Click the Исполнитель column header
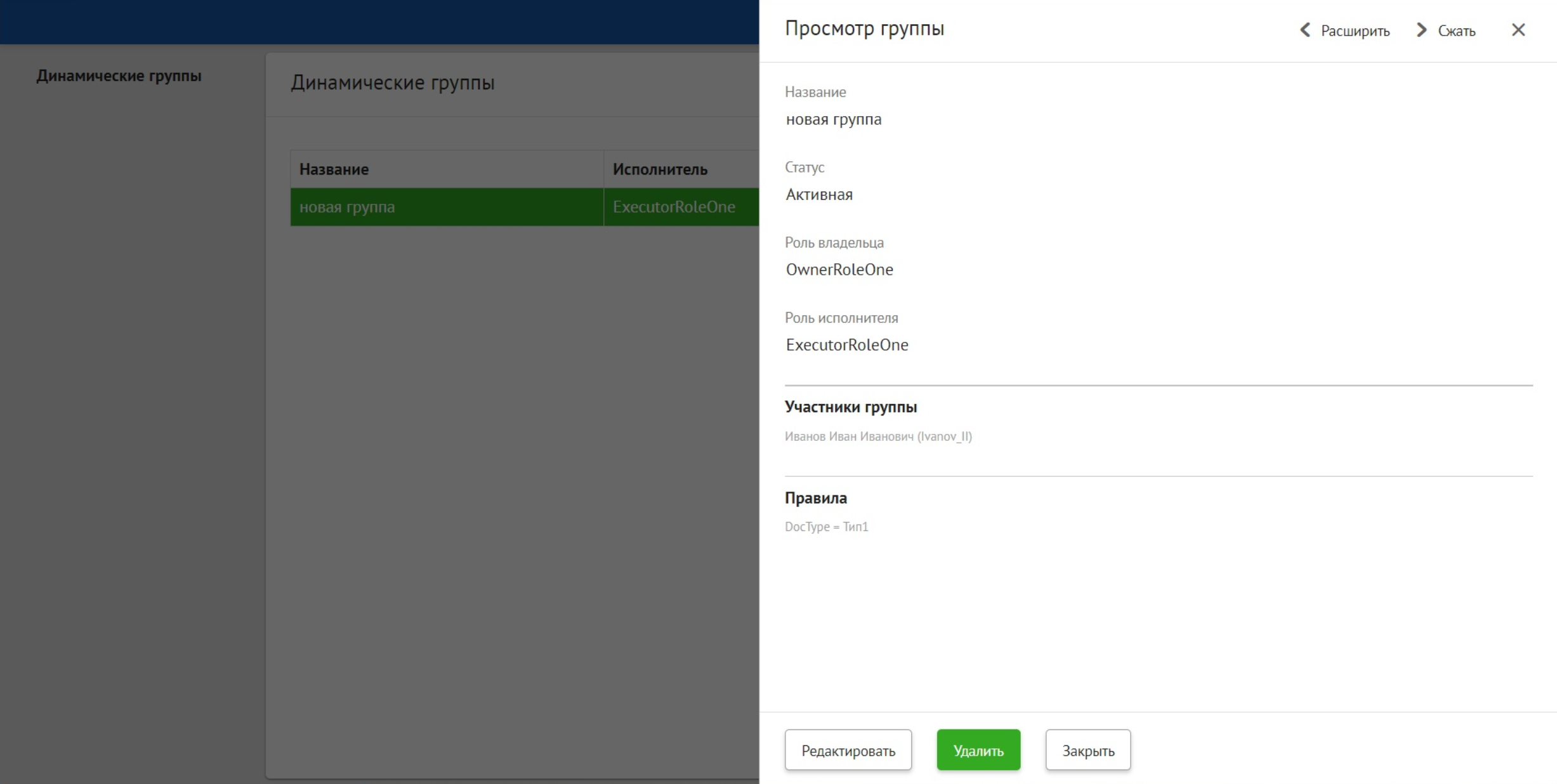The image size is (1557, 784). coord(661,169)
